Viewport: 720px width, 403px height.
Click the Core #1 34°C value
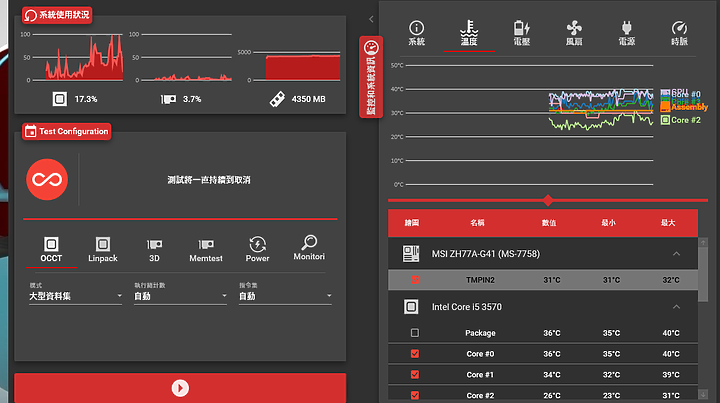pos(551,375)
